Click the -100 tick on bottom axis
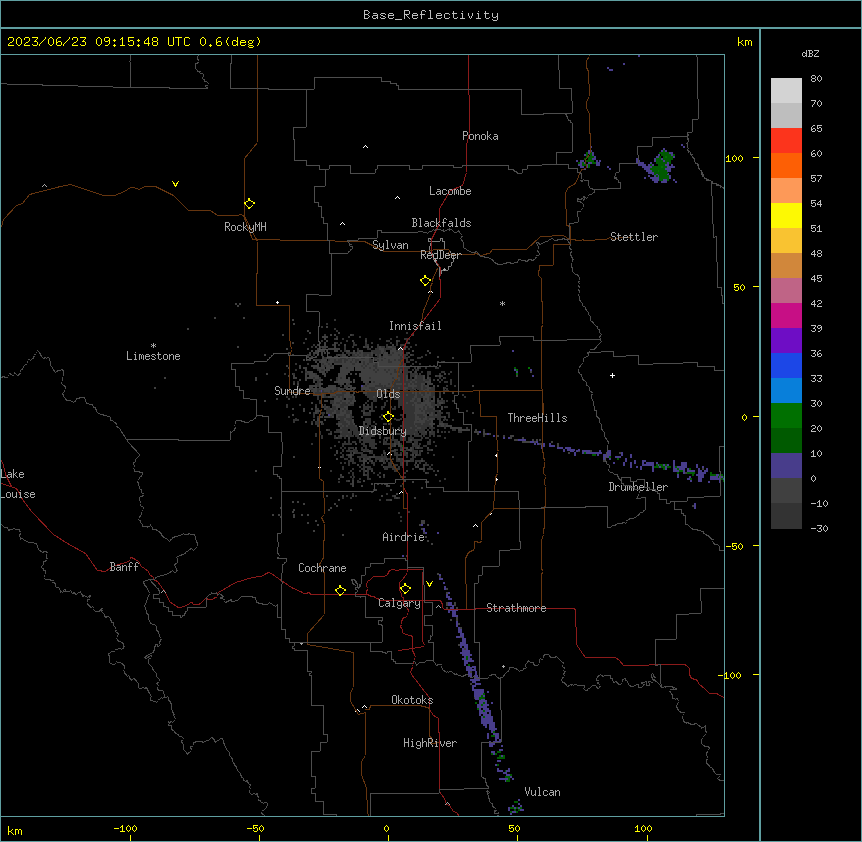Image resolution: width=862 pixels, height=842 pixels. [125, 828]
